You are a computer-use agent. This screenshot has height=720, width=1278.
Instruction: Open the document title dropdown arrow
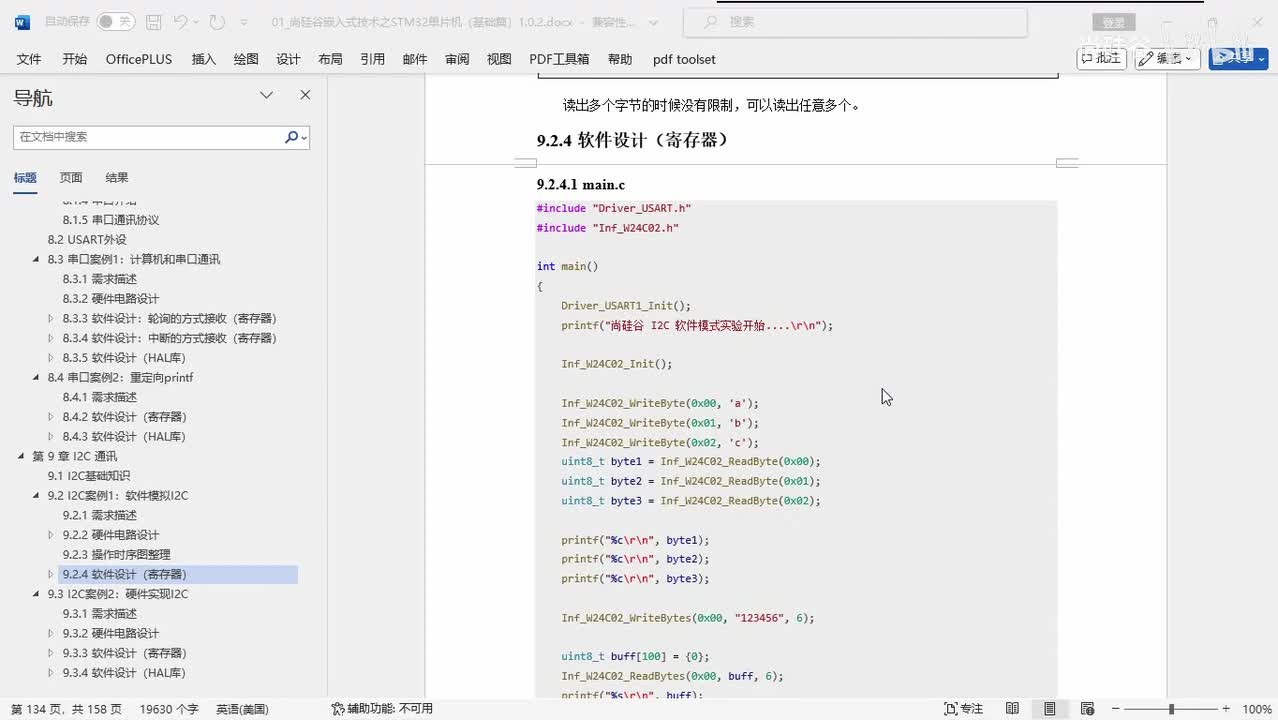pyautogui.click(x=654, y=22)
